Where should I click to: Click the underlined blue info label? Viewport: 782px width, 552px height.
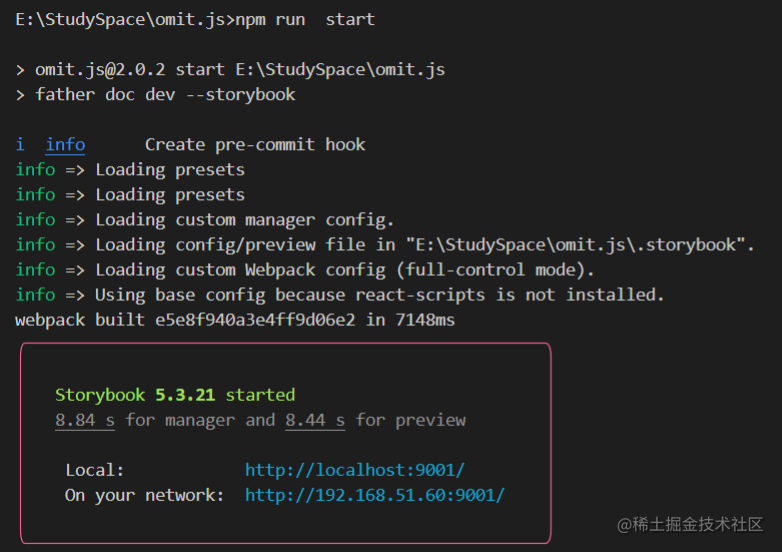click(65, 145)
